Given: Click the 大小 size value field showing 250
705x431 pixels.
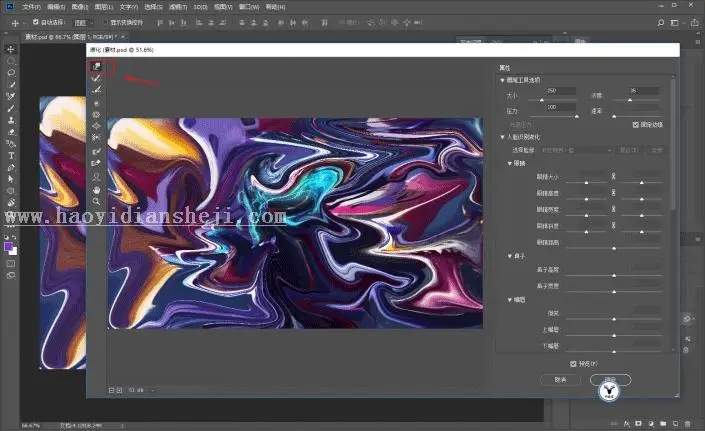Looking at the screenshot, I should pos(560,91).
